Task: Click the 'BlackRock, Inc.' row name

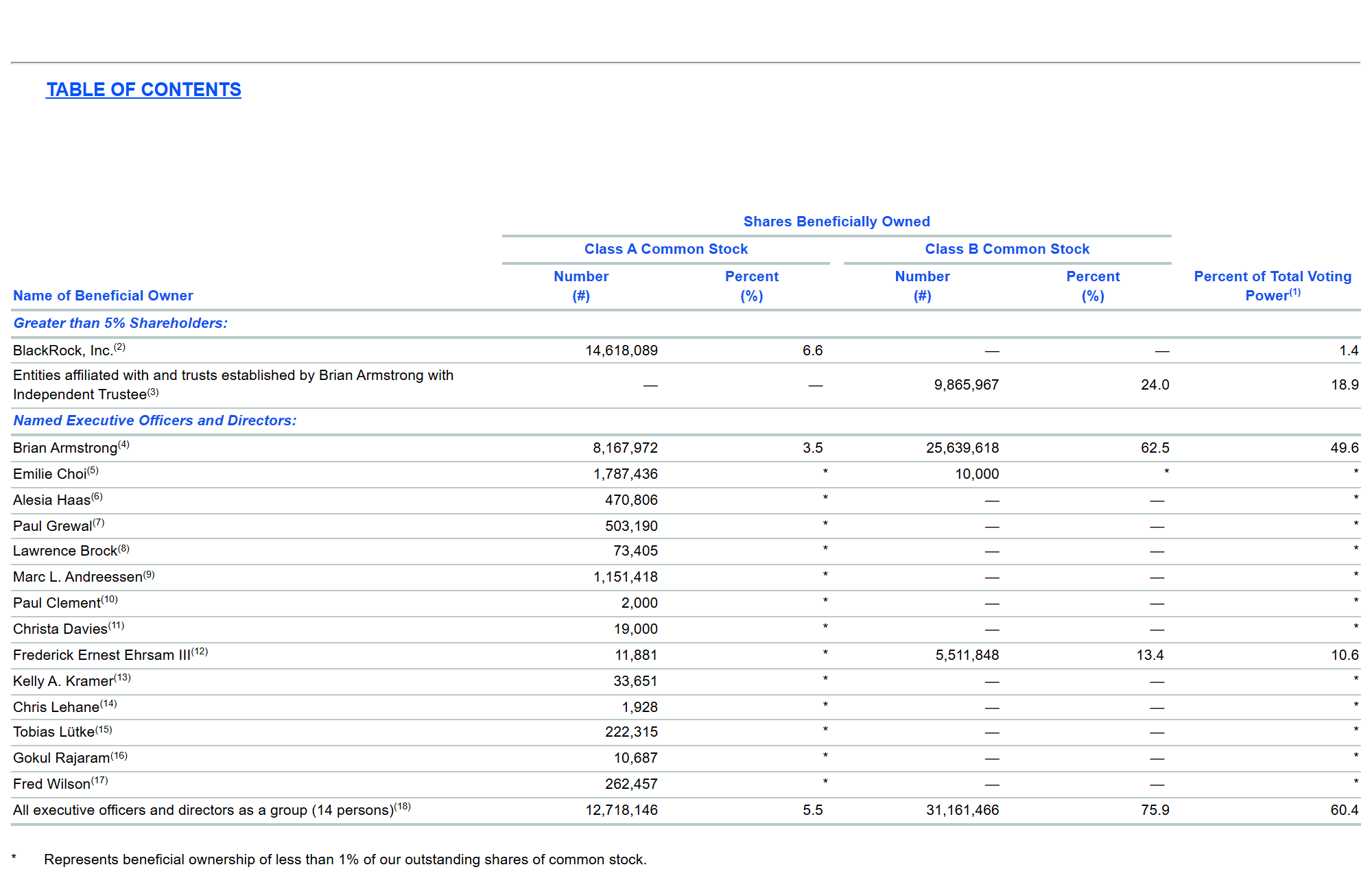Action: pos(62,351)
